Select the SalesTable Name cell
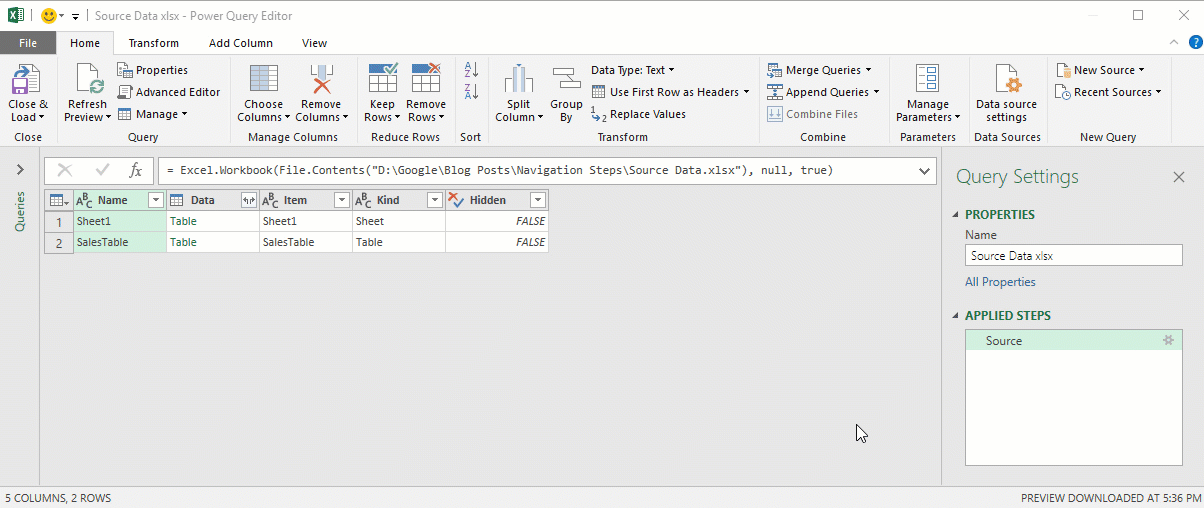This screenshot has height=508, width=1204. tap(120, 242)
